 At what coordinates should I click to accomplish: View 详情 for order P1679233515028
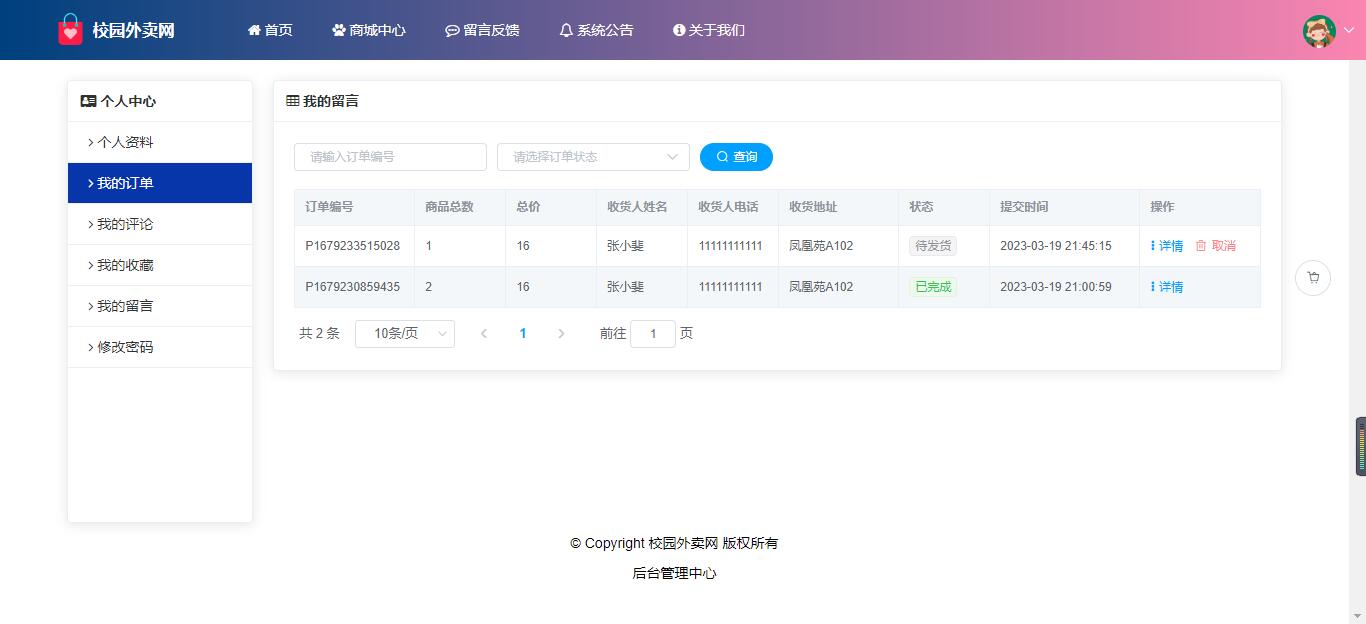(1167, 246)
